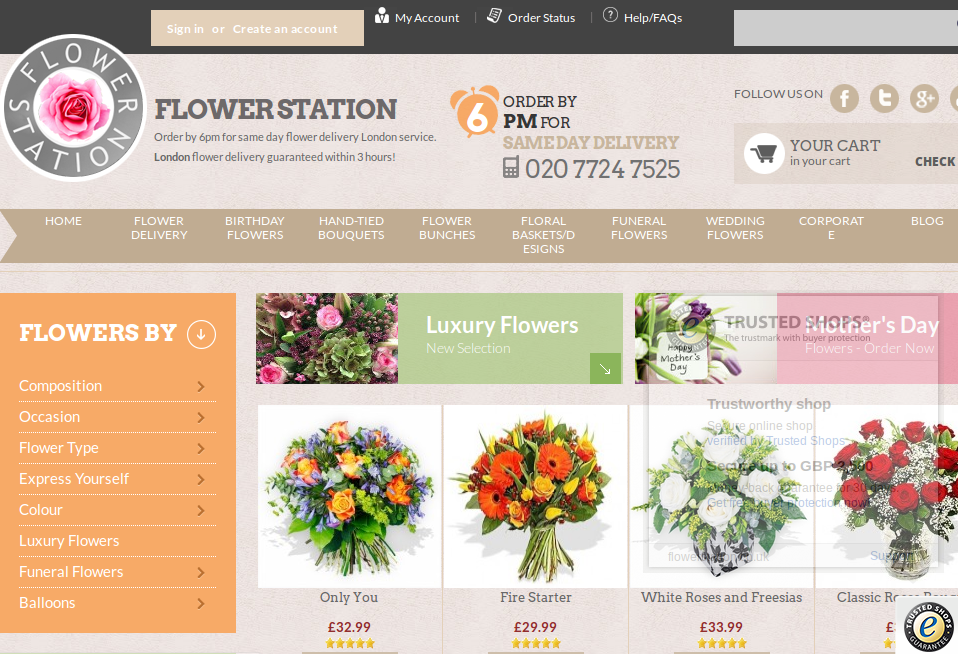Click the Help/FAQs question mark icon
Image resolution: width=958 pixels, height=654 pixels.
pos(610,15)
